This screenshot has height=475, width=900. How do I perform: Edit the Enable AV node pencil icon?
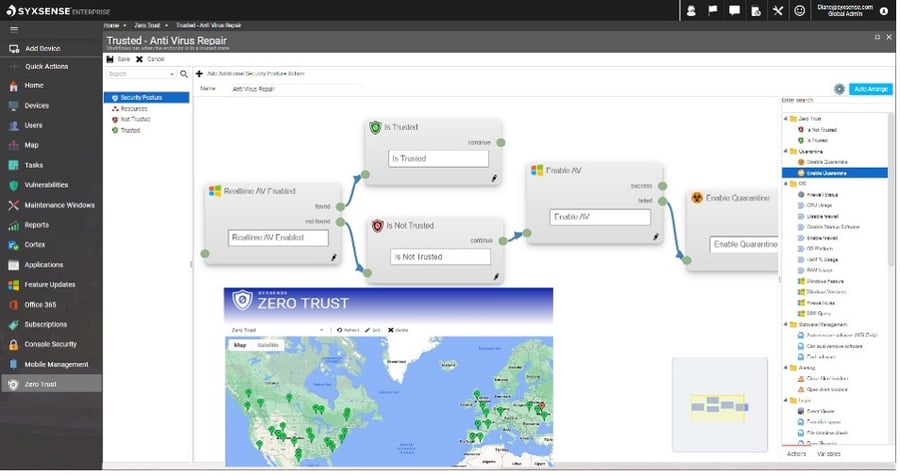coord(655,237)
